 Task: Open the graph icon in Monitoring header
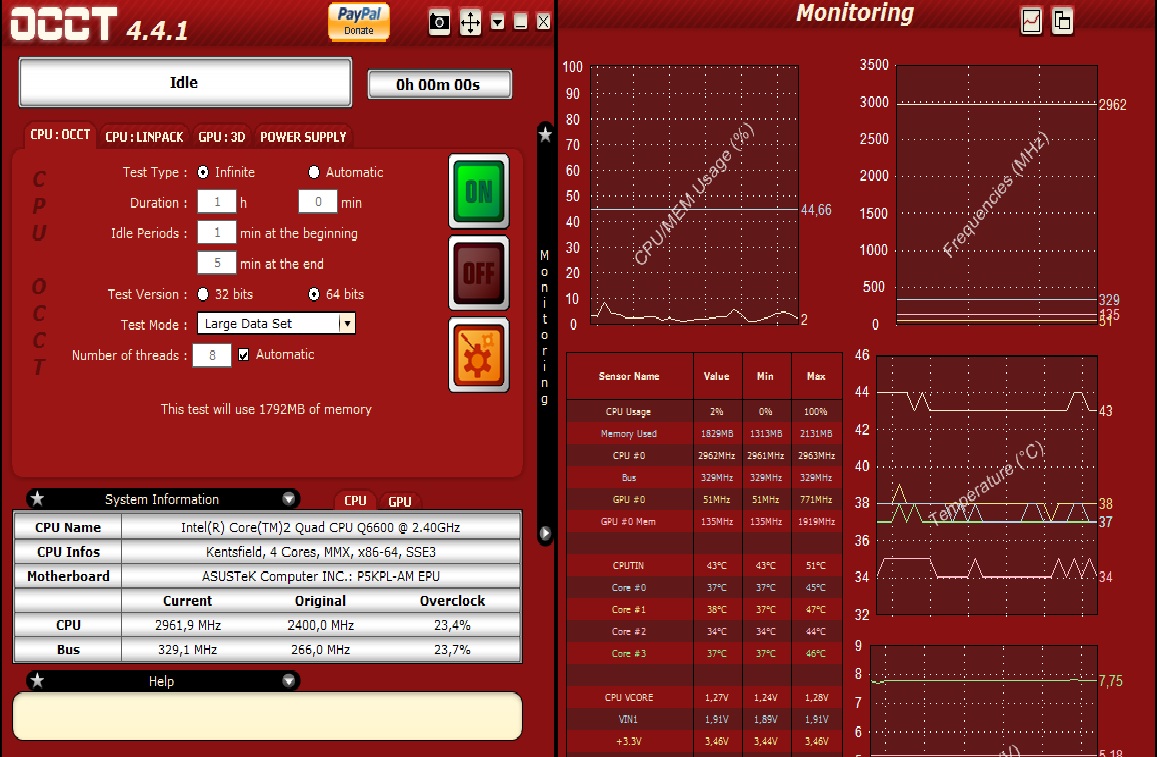pyautogui.click(x=1031, y=21)
